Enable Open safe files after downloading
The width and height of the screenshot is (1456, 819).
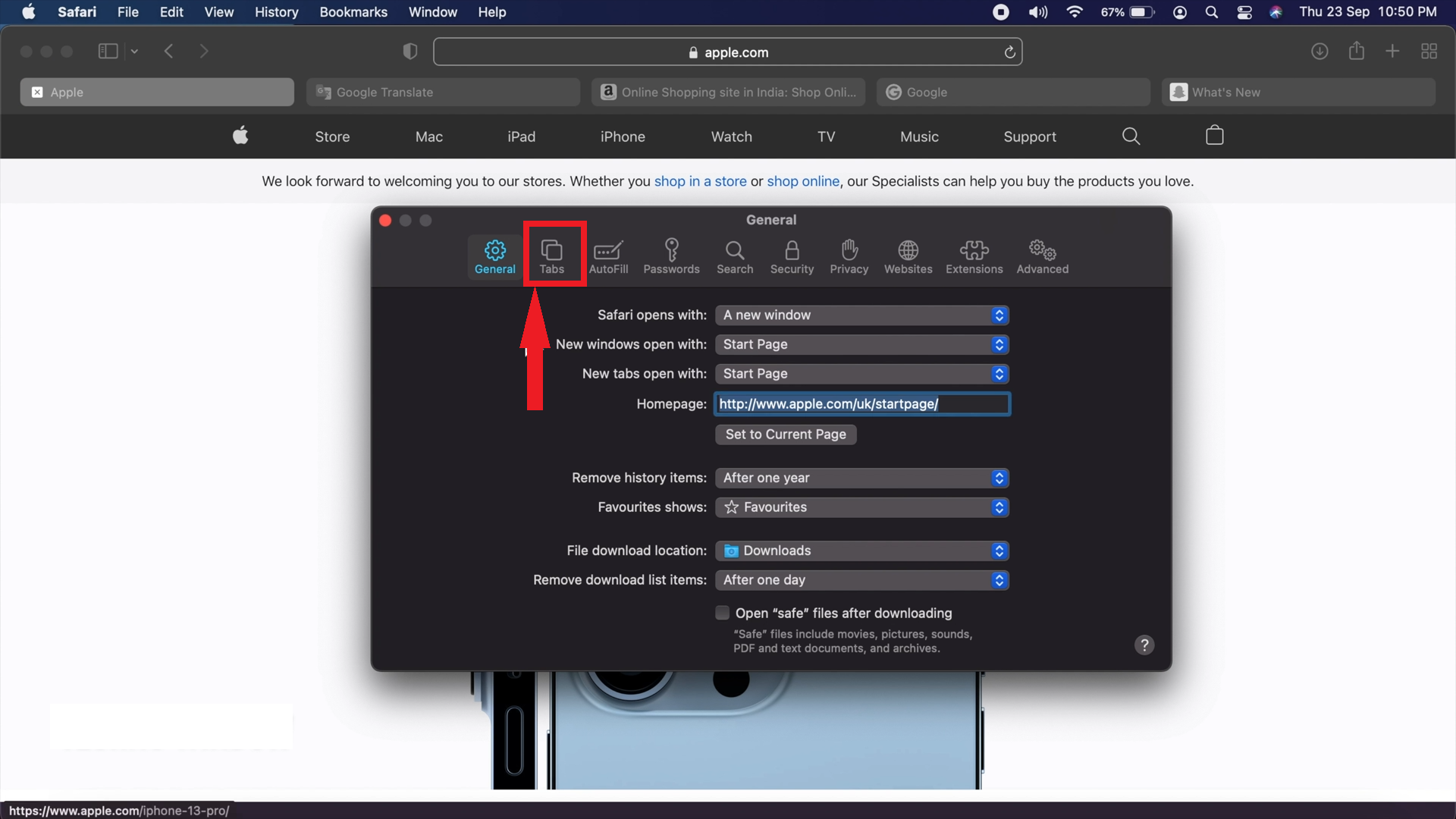721,613
